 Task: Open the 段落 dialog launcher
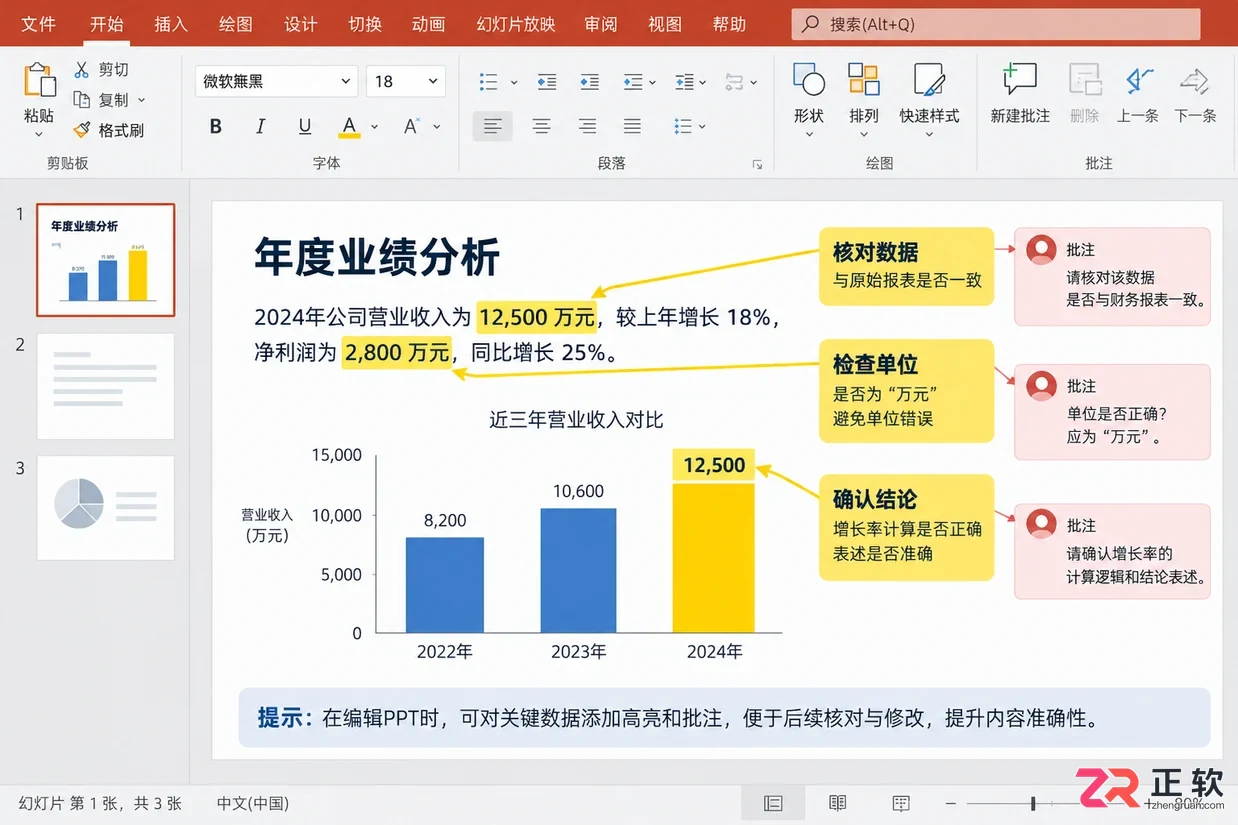[x=757, y=164]
